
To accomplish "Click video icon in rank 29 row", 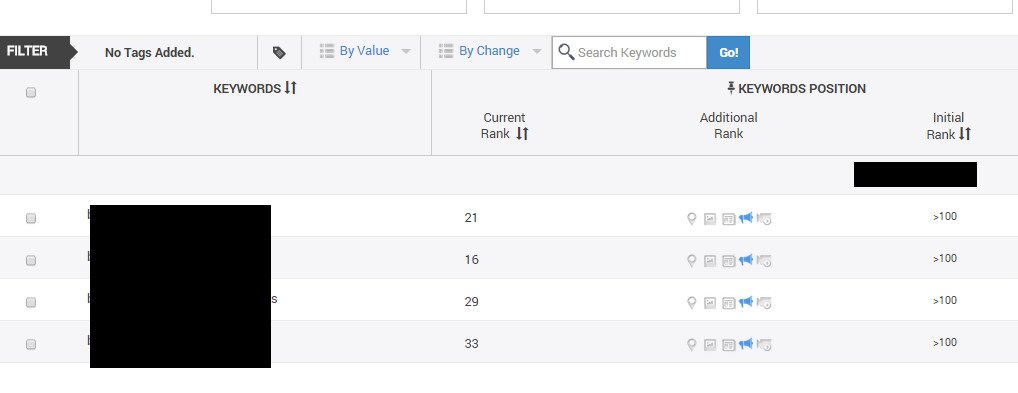I will 764,303.
